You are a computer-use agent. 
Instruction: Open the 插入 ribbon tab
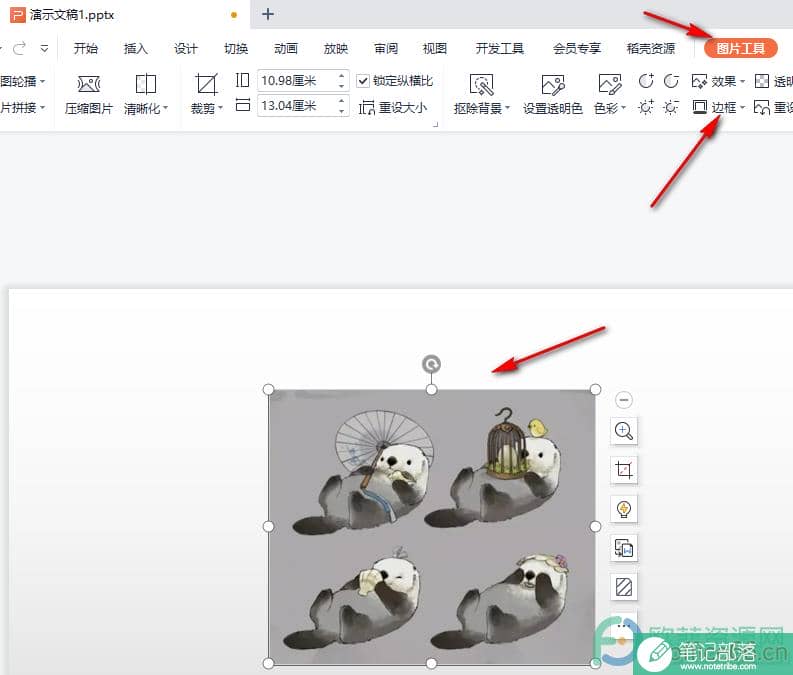[x=136, y=49]
